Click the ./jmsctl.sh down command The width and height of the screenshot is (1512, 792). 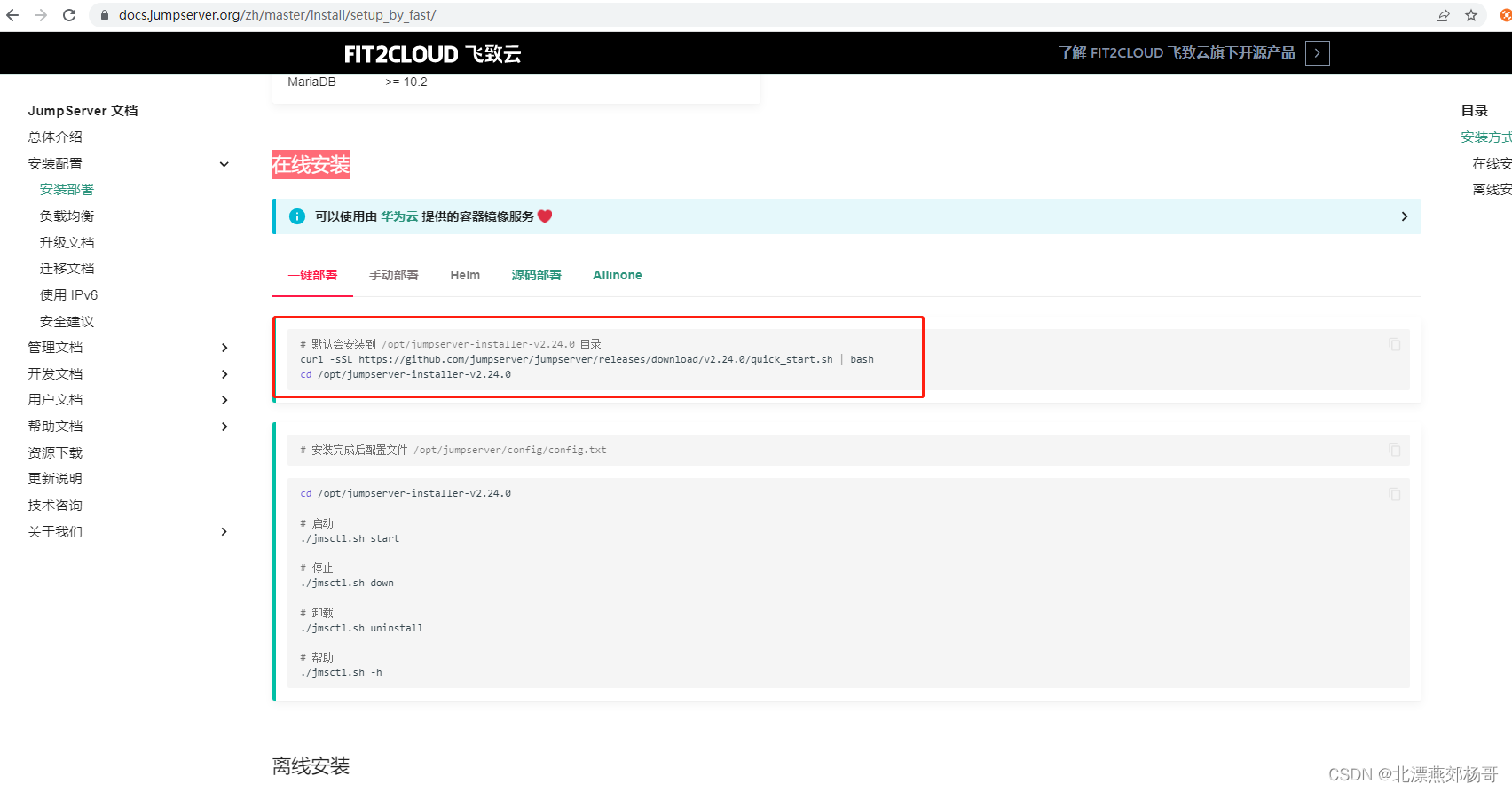pos(347,583)
